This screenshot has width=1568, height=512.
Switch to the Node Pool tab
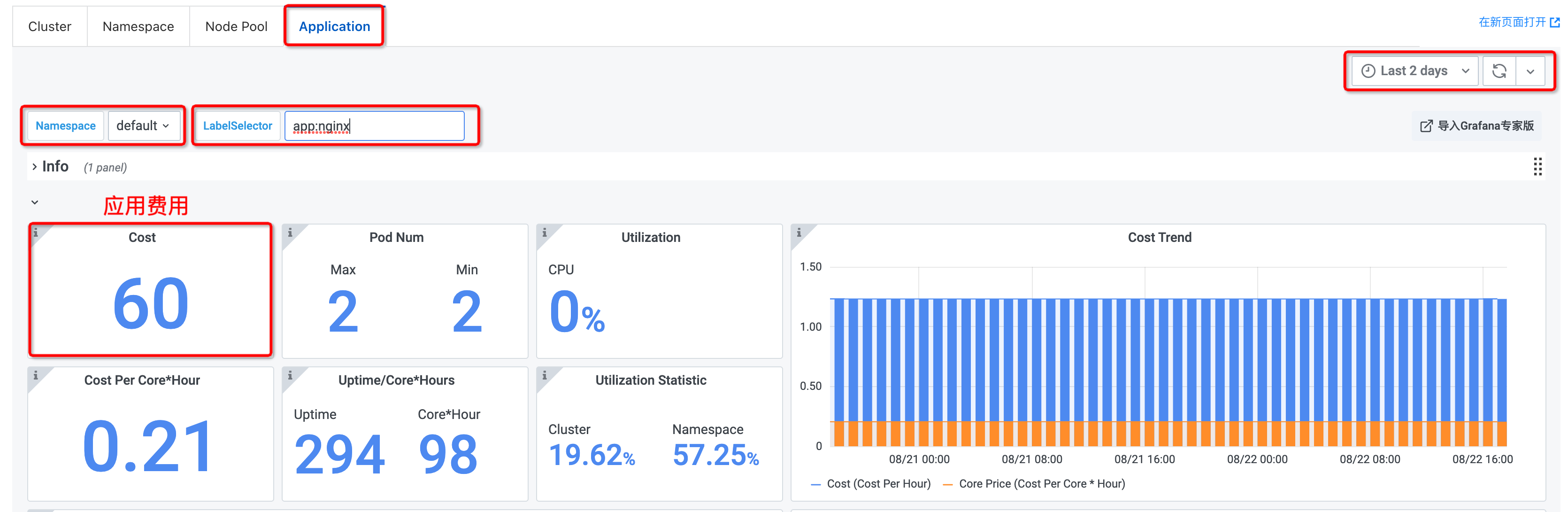pos(236,26)
